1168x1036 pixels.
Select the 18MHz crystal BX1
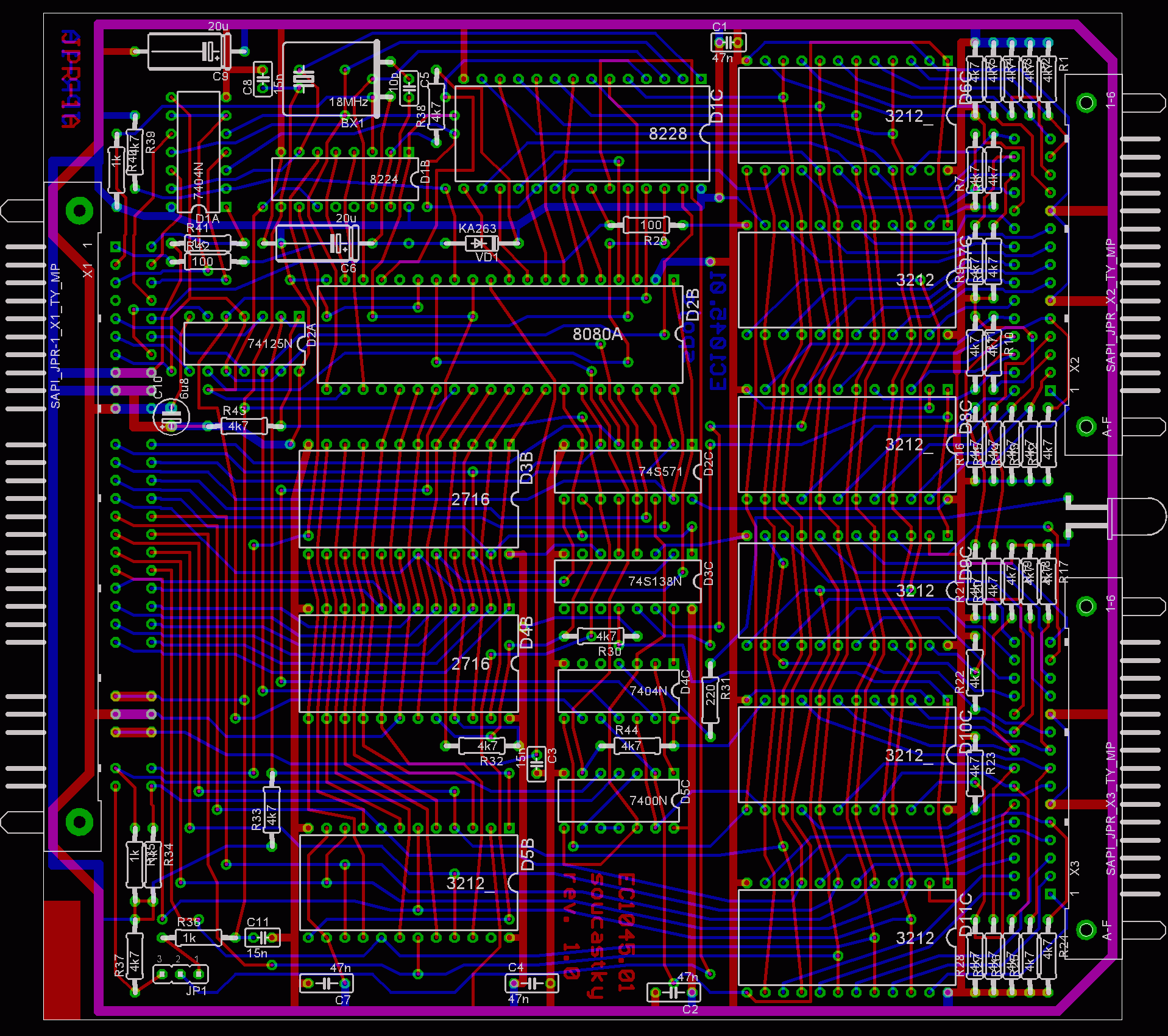coord(329,79)
